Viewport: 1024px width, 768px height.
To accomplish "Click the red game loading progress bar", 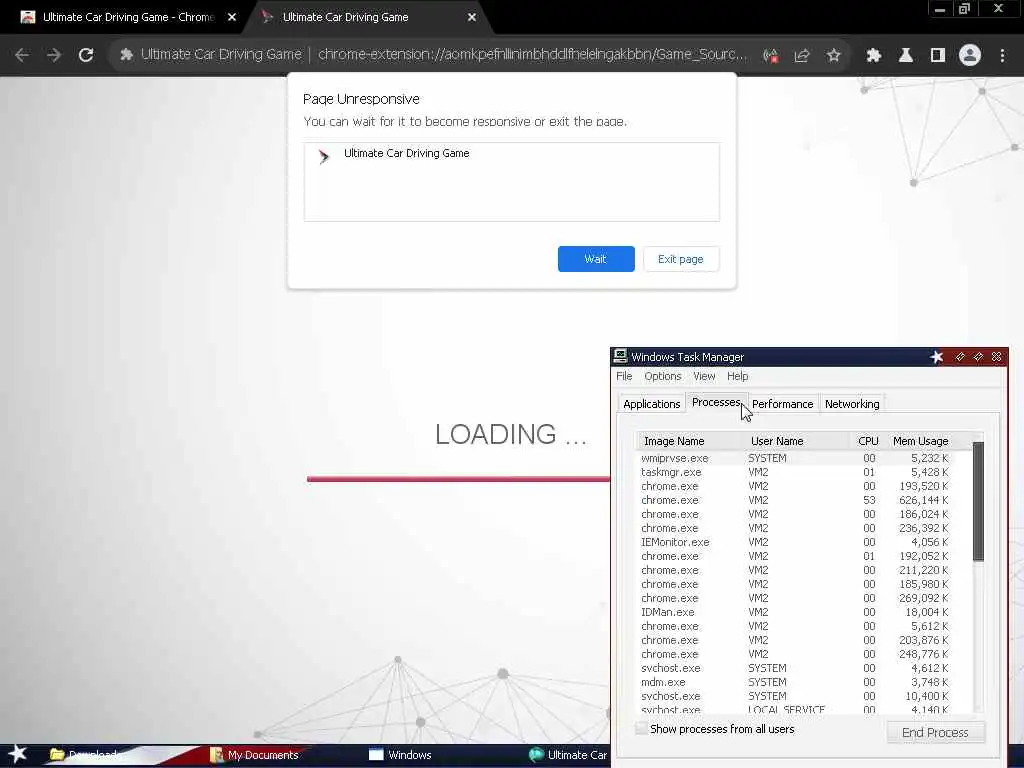I will (x=458, y=479).
